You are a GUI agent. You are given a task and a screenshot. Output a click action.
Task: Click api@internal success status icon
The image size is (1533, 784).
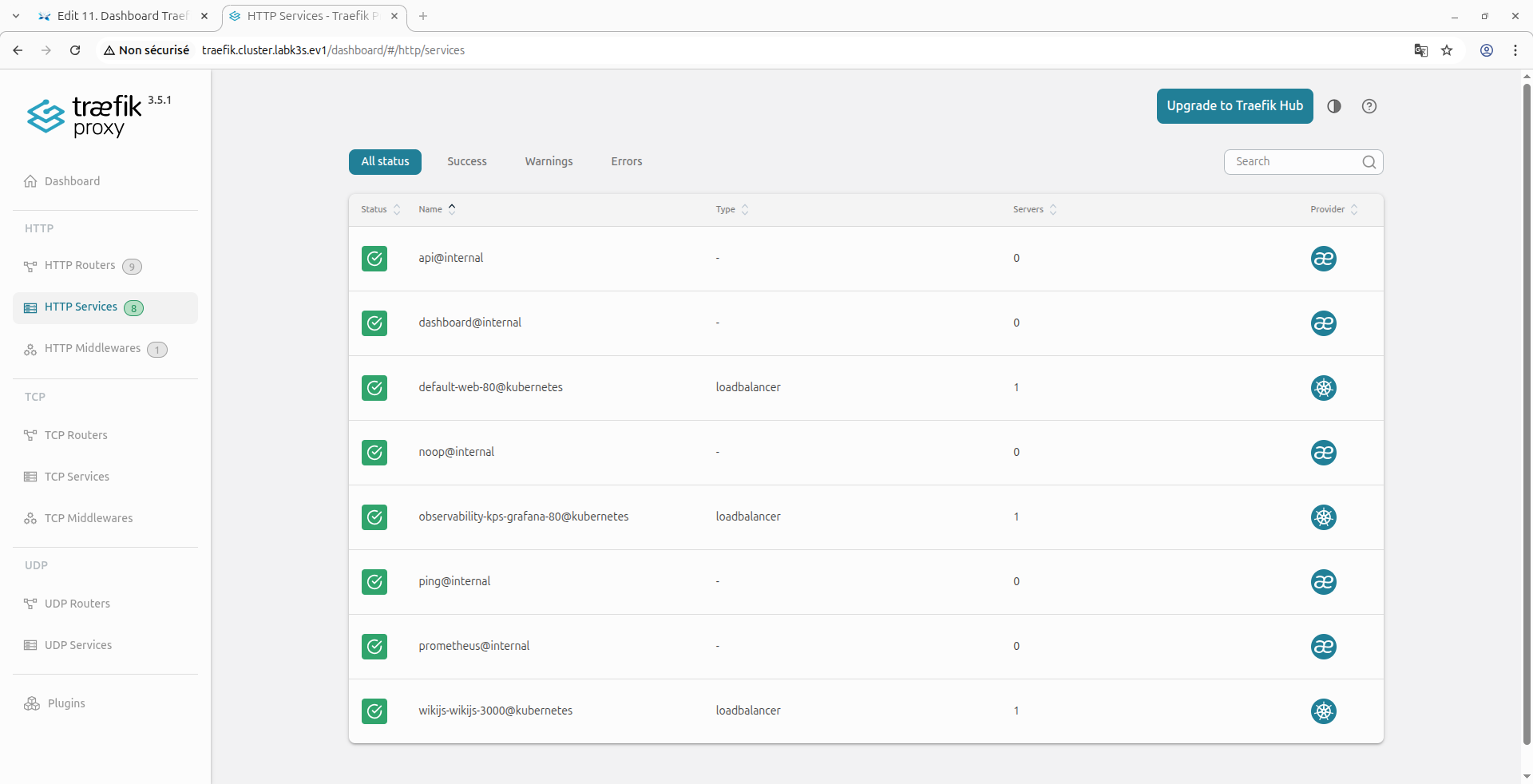pos(374,259)
